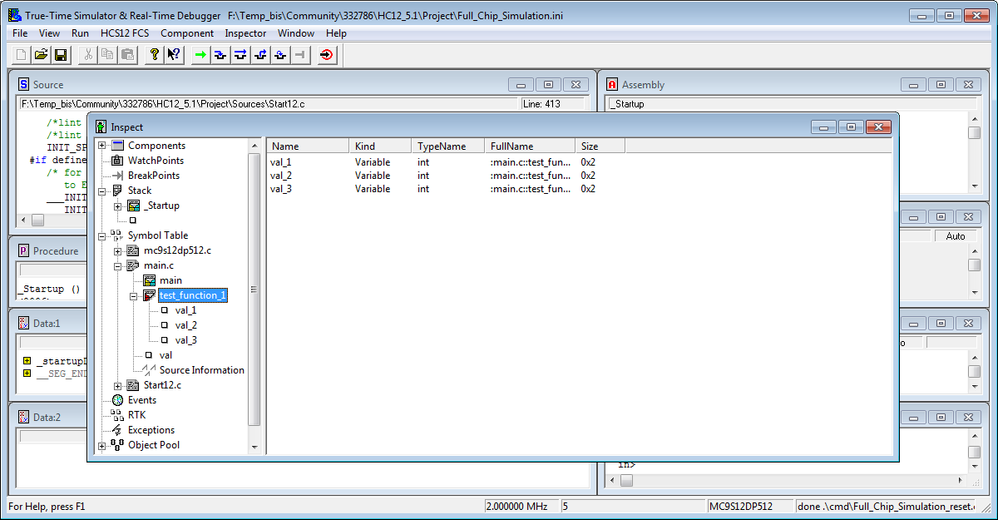Image resolution: width=998 pixels, height=520 pixels.
Task: Click the Assembly window scroll up arrow
Action: pos(974,119)
